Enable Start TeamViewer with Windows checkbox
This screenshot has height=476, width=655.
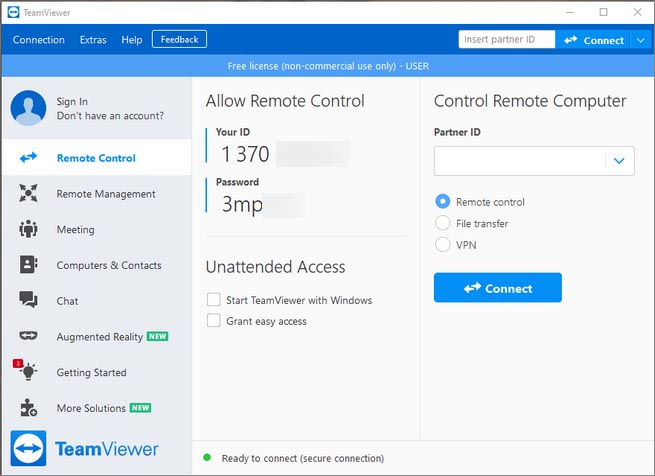coord(213,300)
